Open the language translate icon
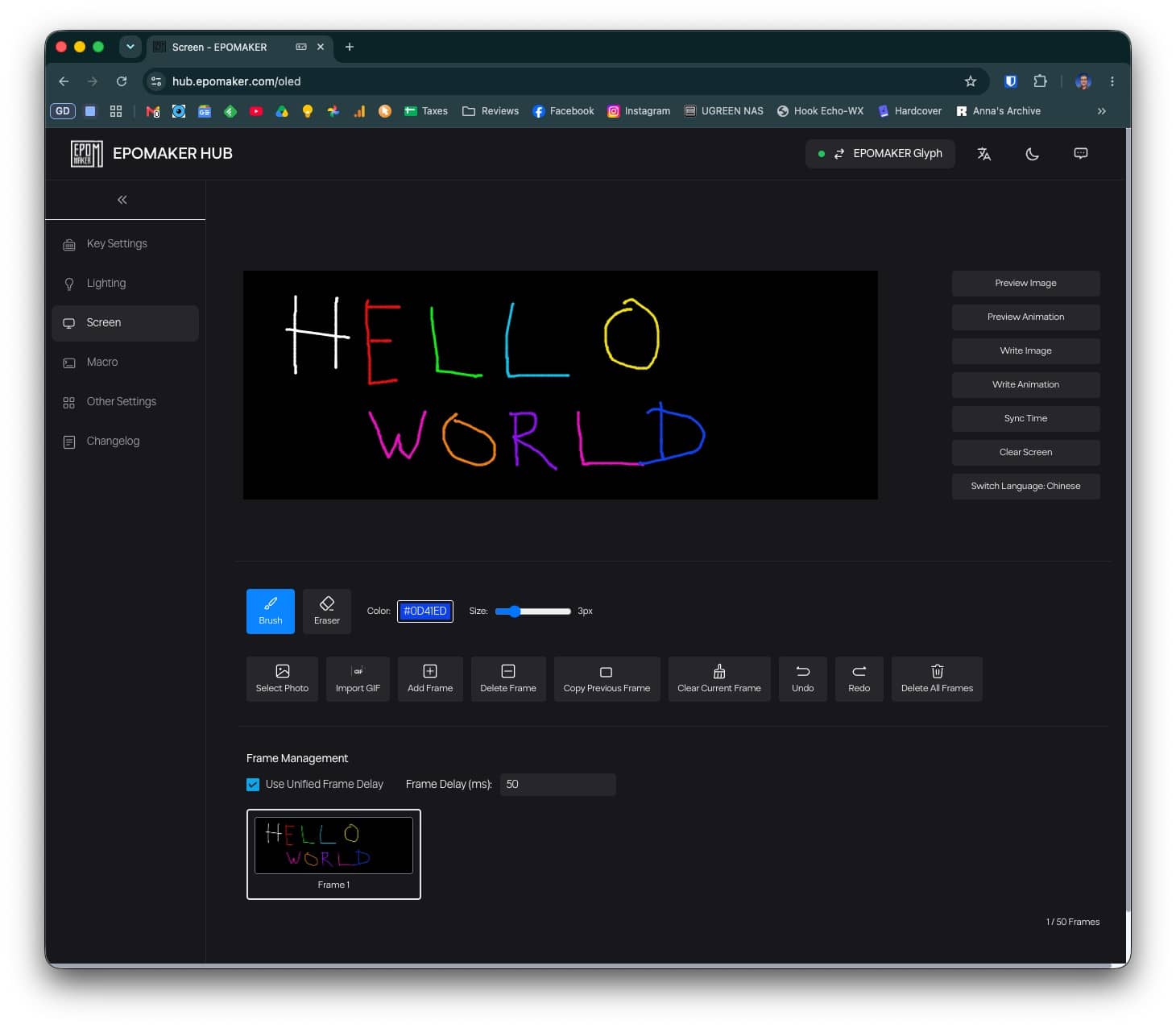The height and width of the screenshot is (1028, 1176). (983, 154)
